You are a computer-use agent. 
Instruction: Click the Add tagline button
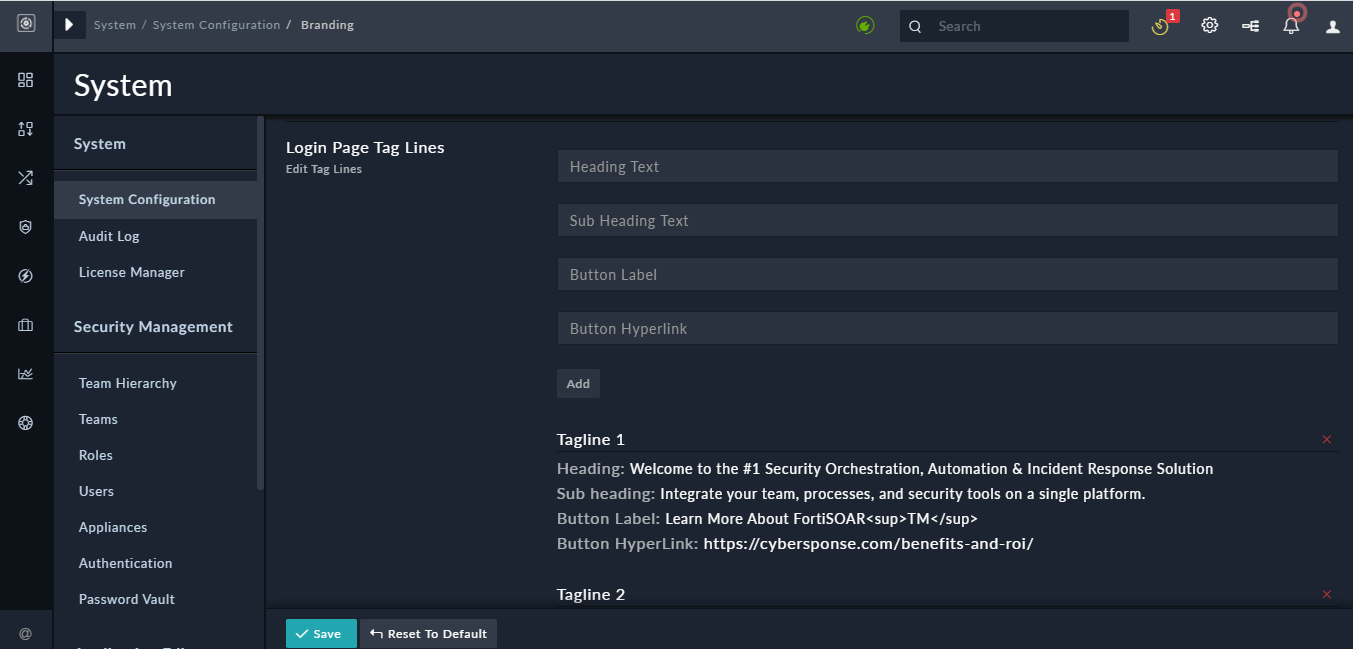[578, 383]
